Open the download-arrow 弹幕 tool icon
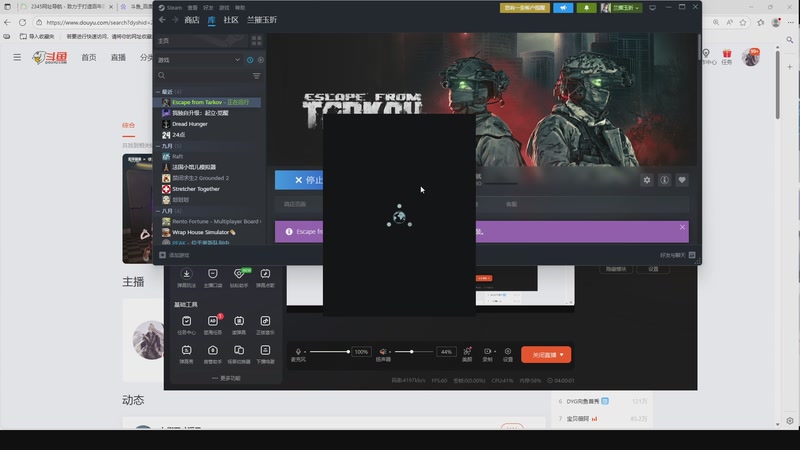Screen dimensions: 800x450 tap(186, 278)
